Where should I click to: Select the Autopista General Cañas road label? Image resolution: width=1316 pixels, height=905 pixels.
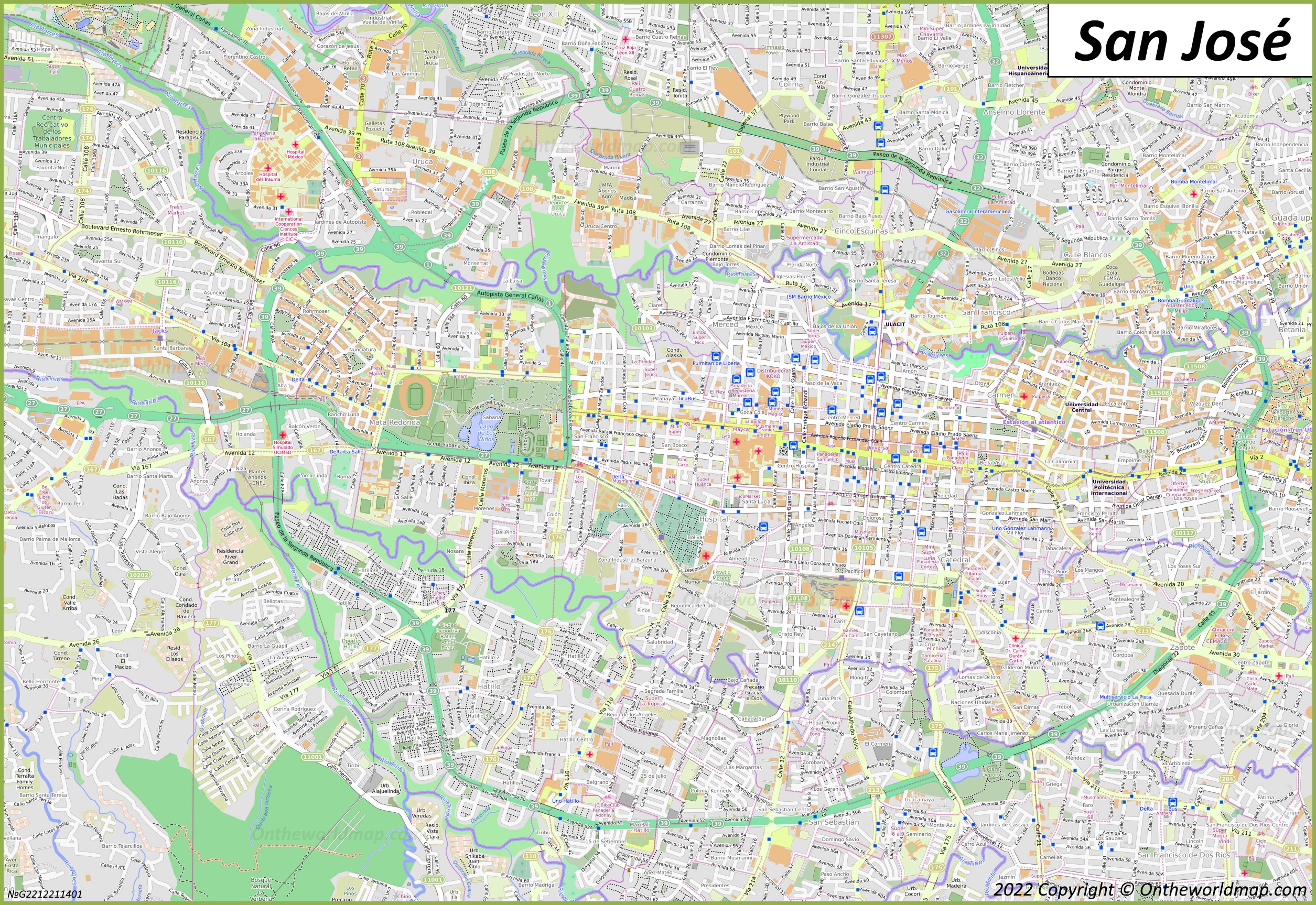(511, 296)
